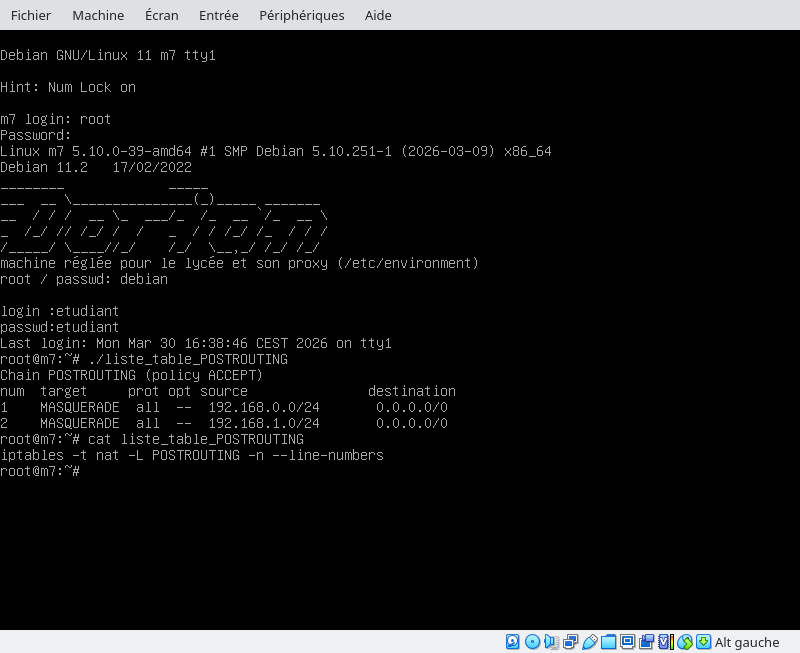Click the USB devices status icon

tap(589, 642)
